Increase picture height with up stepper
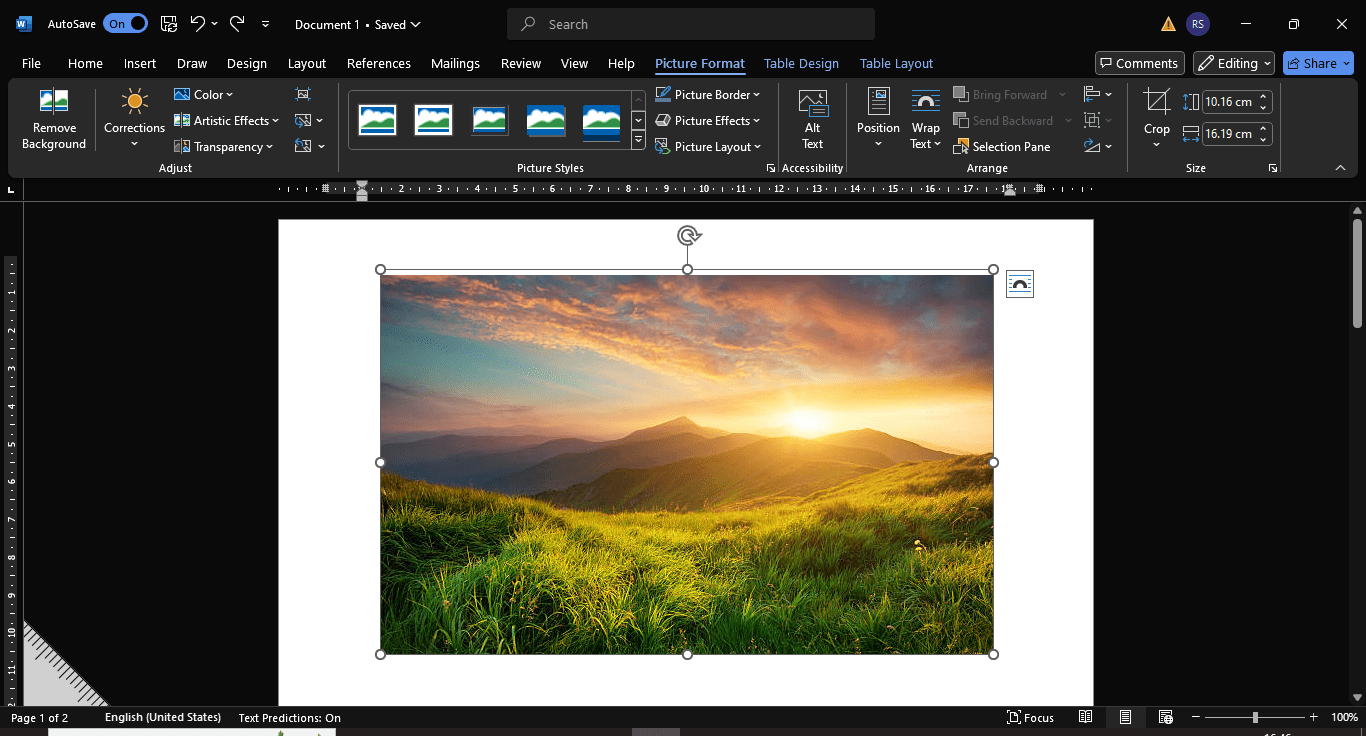Screen dimensions: 1366x736 1264,97
